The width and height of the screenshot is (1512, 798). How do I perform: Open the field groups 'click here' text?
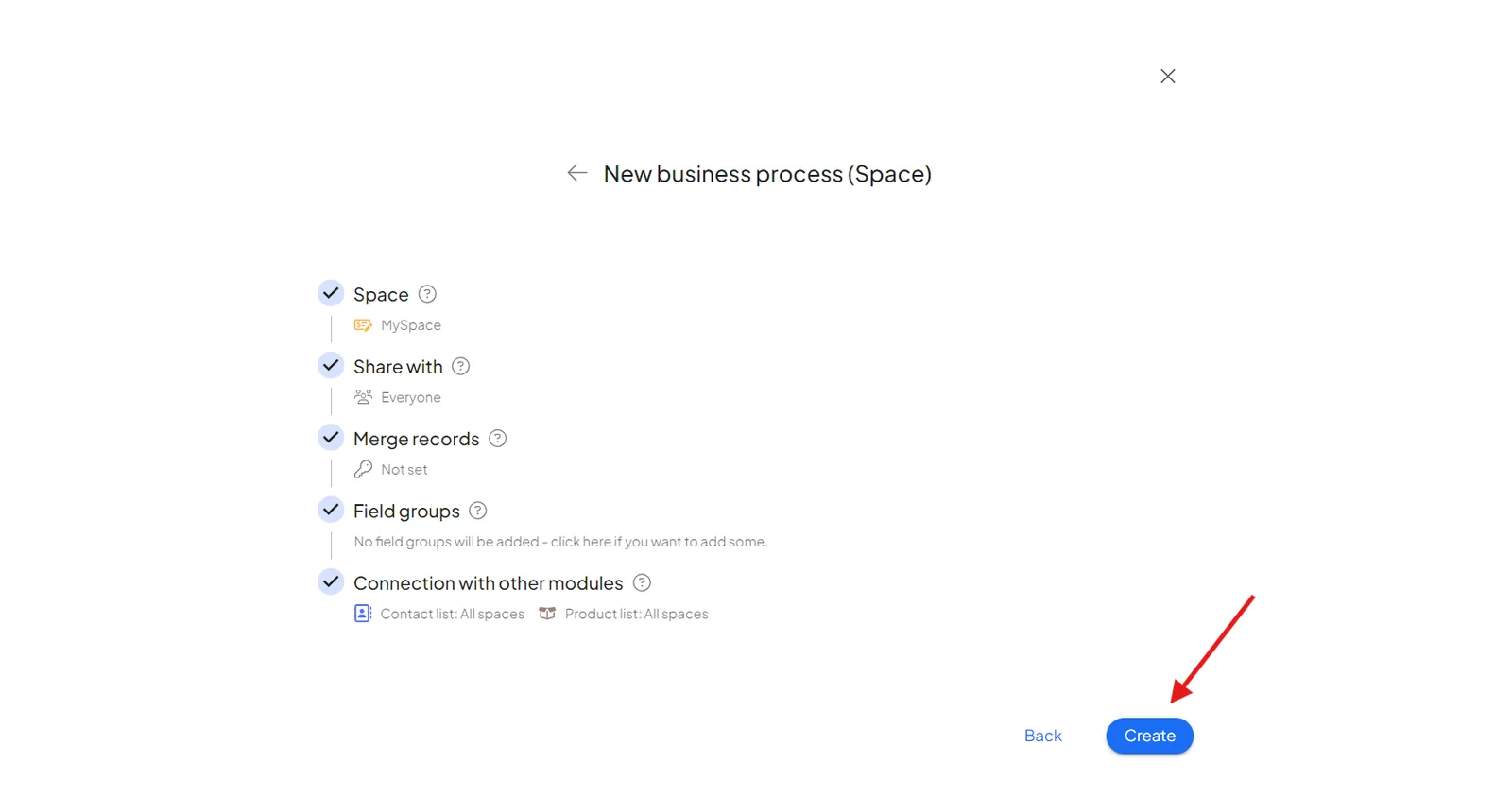click(x=581, y=542)
